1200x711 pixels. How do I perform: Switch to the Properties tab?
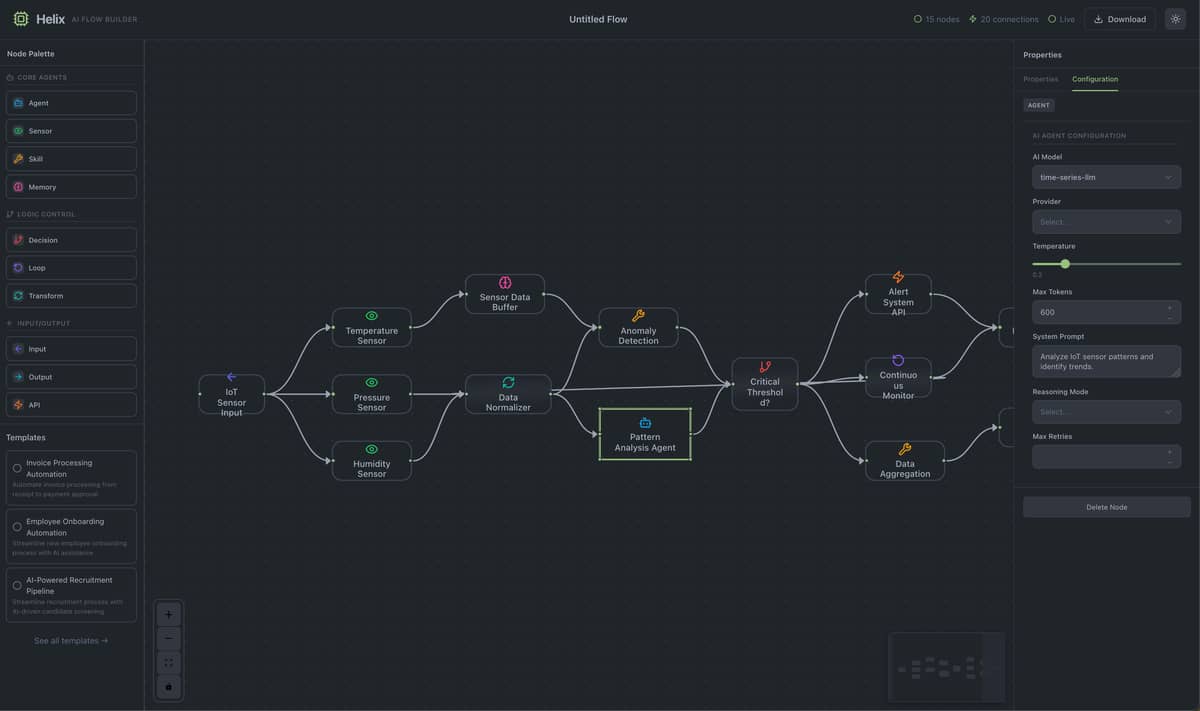click(x=1040, y=79)
